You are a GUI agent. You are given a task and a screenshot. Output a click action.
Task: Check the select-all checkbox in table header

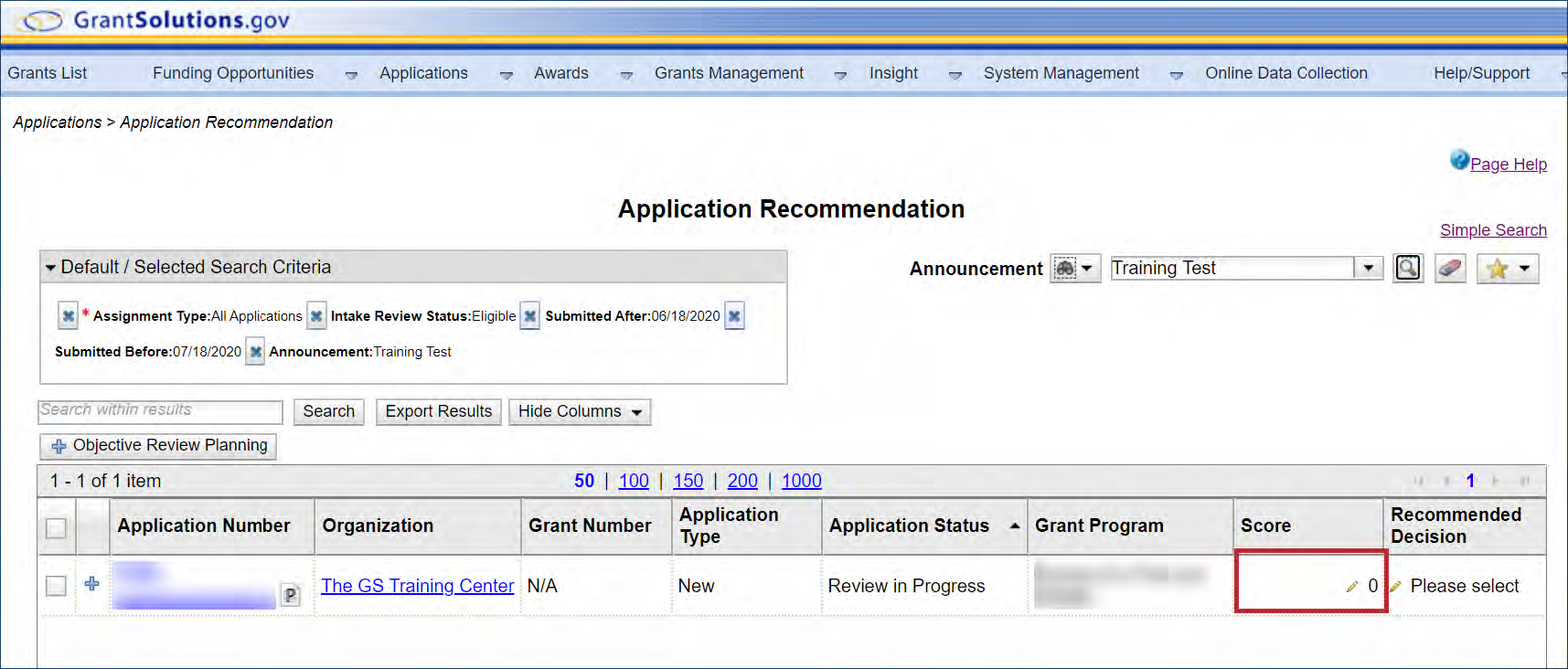[56, 527]
